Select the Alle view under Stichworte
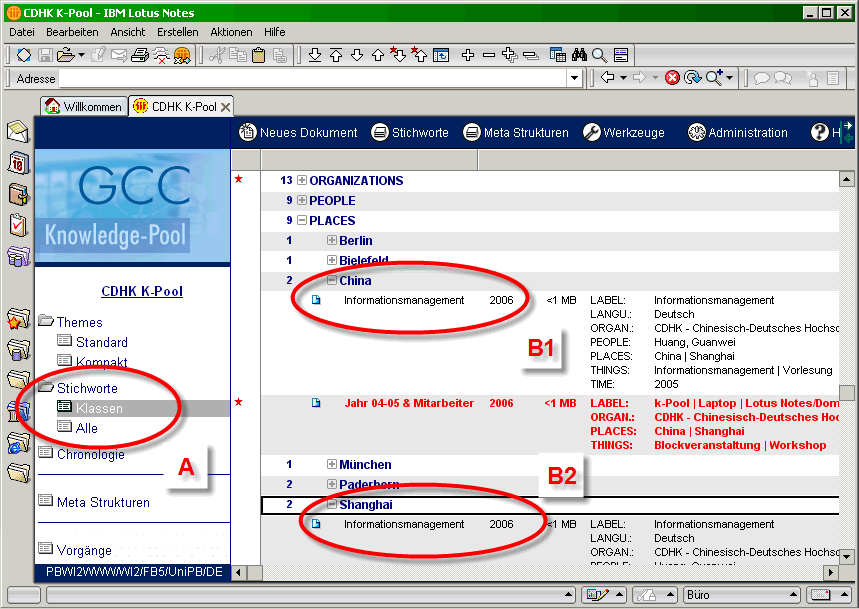The width and height of the screenshot is (859, 609). (87, 428)
